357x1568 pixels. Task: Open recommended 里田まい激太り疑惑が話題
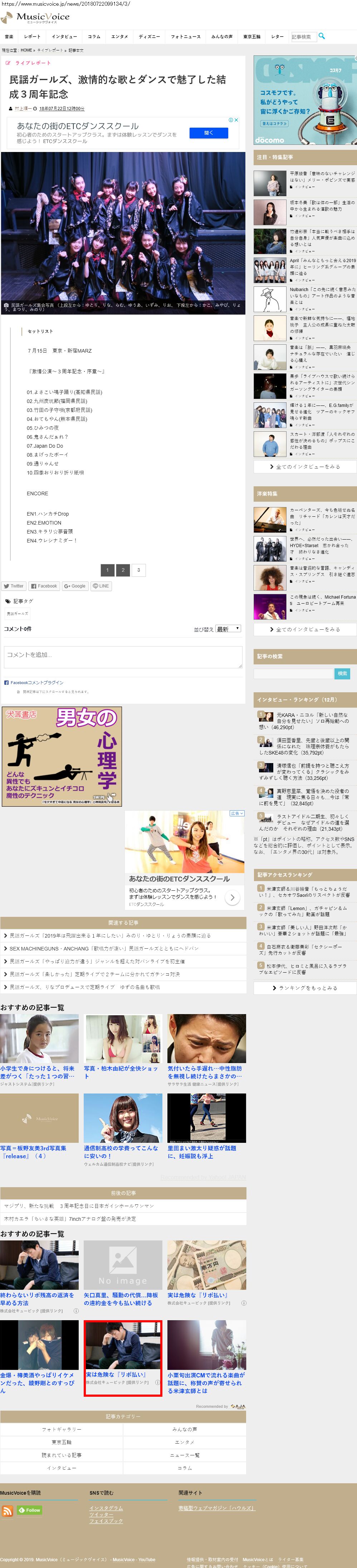pos(206,1127)
